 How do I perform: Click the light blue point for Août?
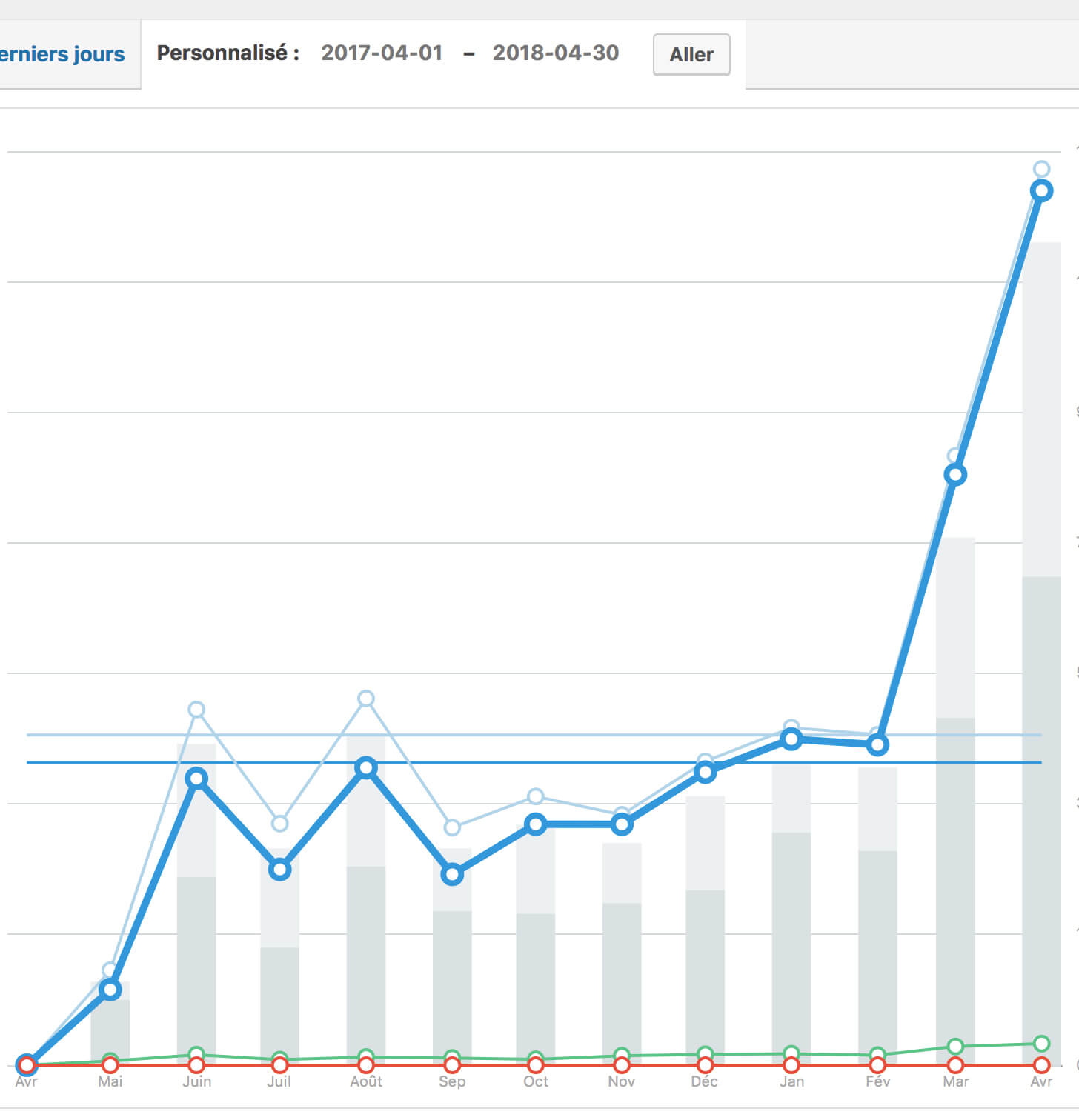[x=365, y=699]
